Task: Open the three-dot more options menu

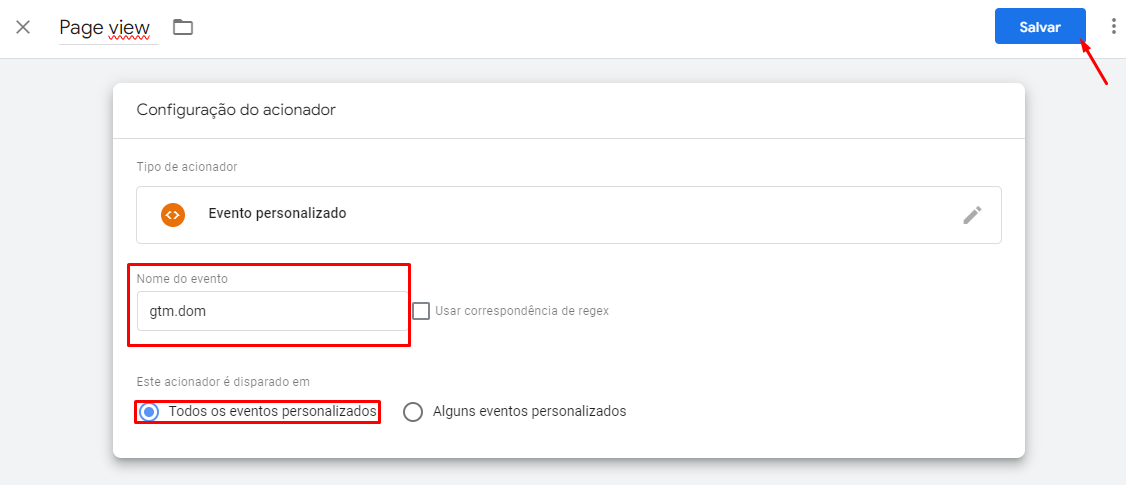Action: 1113,27
